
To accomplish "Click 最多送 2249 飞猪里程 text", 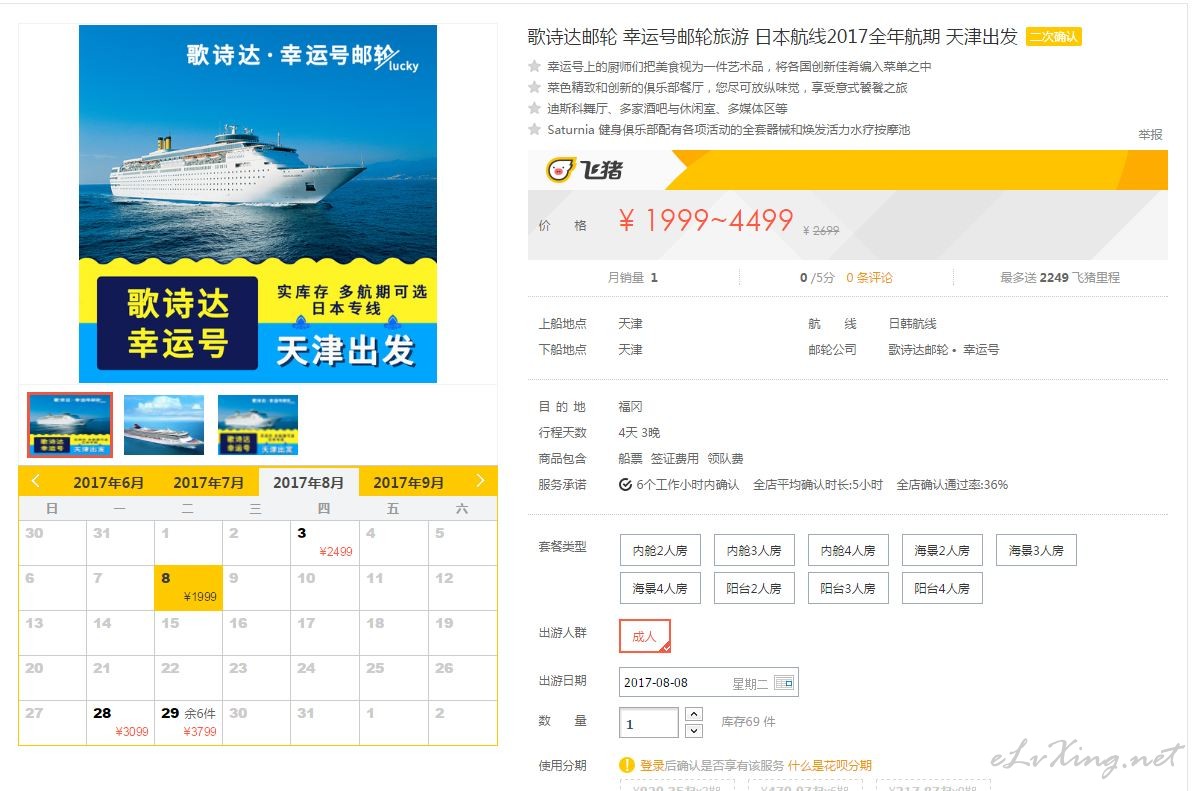I will coord(1060,277).
